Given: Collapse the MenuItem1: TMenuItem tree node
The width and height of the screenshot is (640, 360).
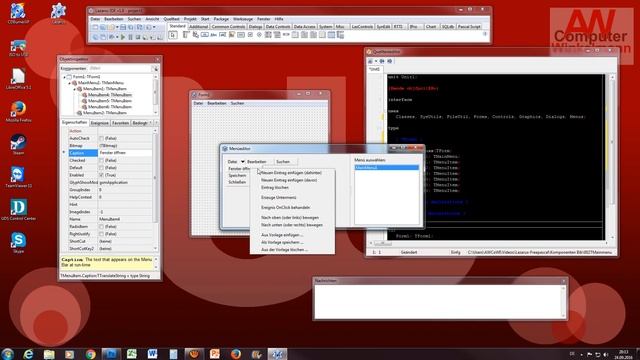Looking at the screenshot, I should coord(74,89).
